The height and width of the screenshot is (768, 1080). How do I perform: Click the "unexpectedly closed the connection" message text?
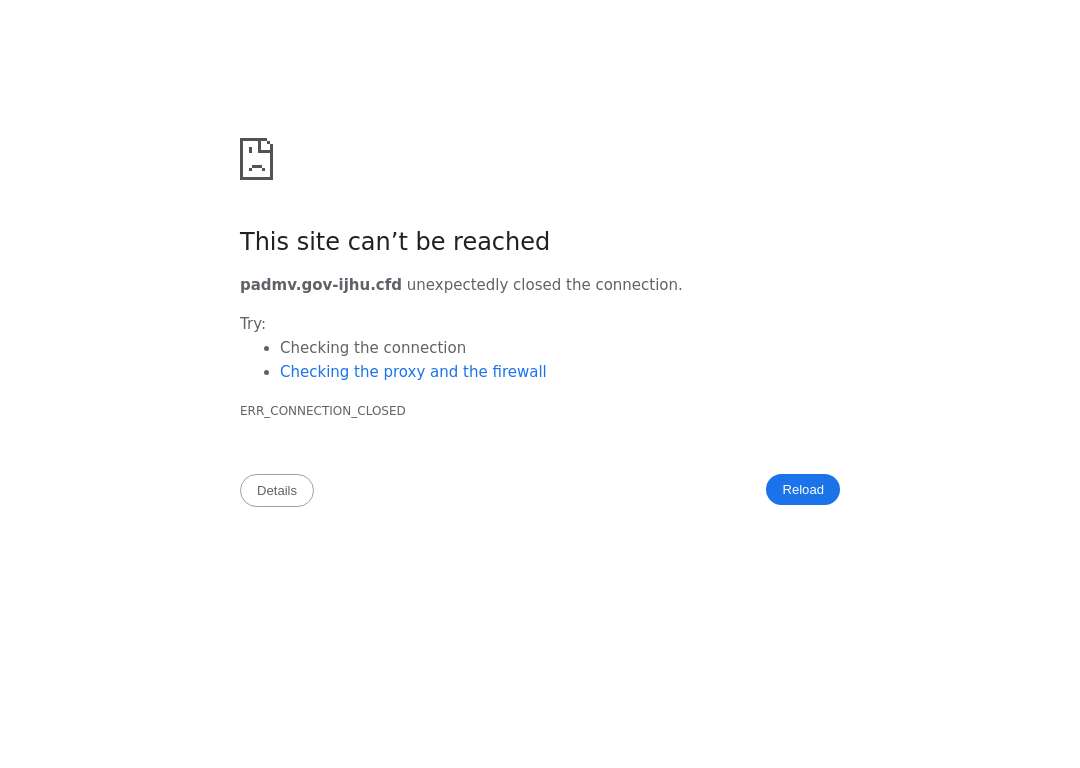coord(544,285)
